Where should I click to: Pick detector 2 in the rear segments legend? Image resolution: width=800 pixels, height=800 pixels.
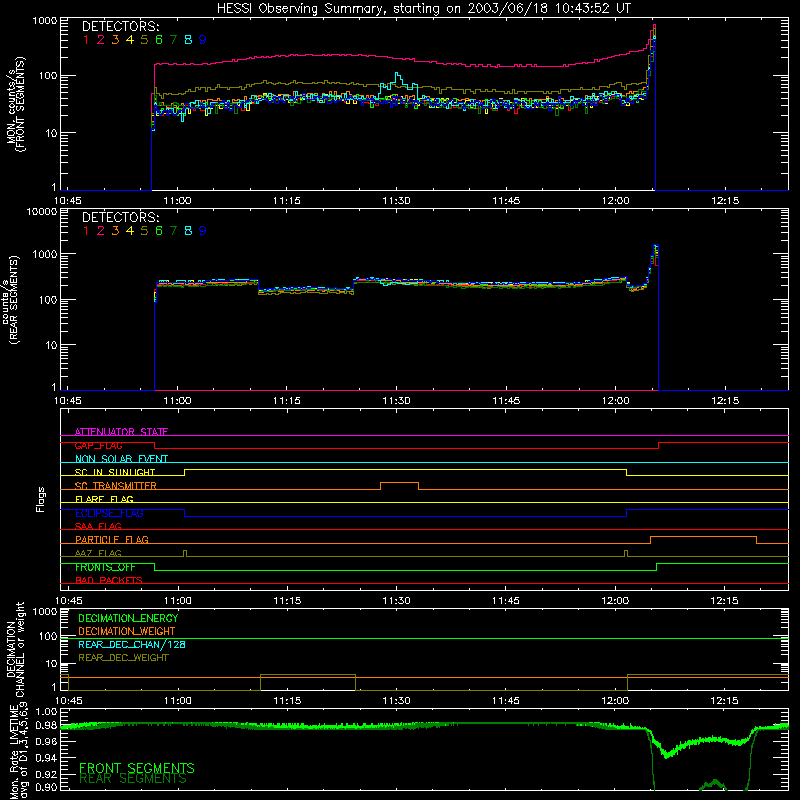click(101, 231)
